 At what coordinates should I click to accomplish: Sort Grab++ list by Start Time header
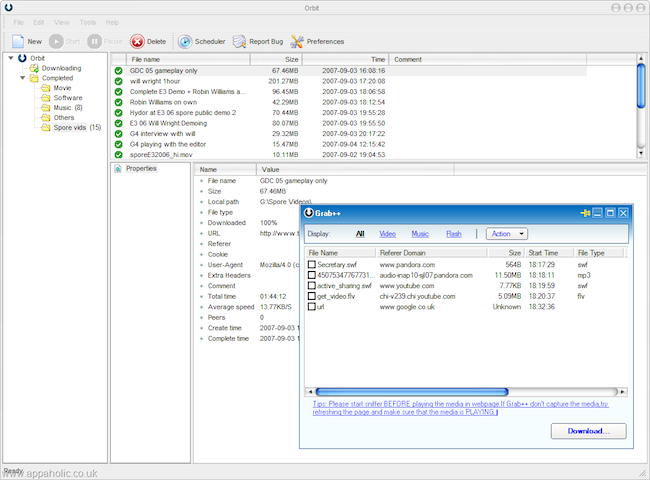[x=550, y=253]
